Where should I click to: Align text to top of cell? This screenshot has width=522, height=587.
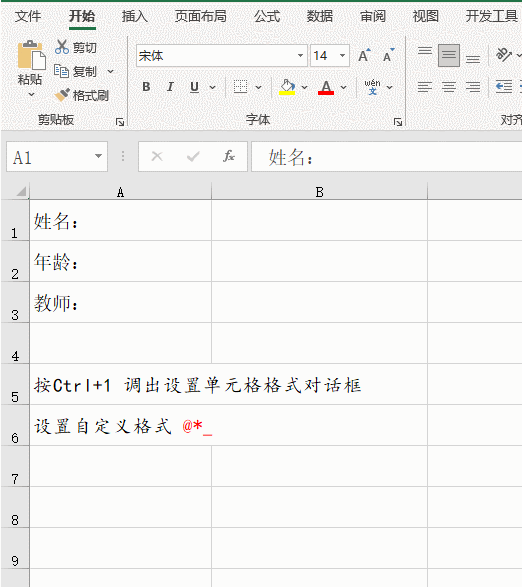[425, 51]
